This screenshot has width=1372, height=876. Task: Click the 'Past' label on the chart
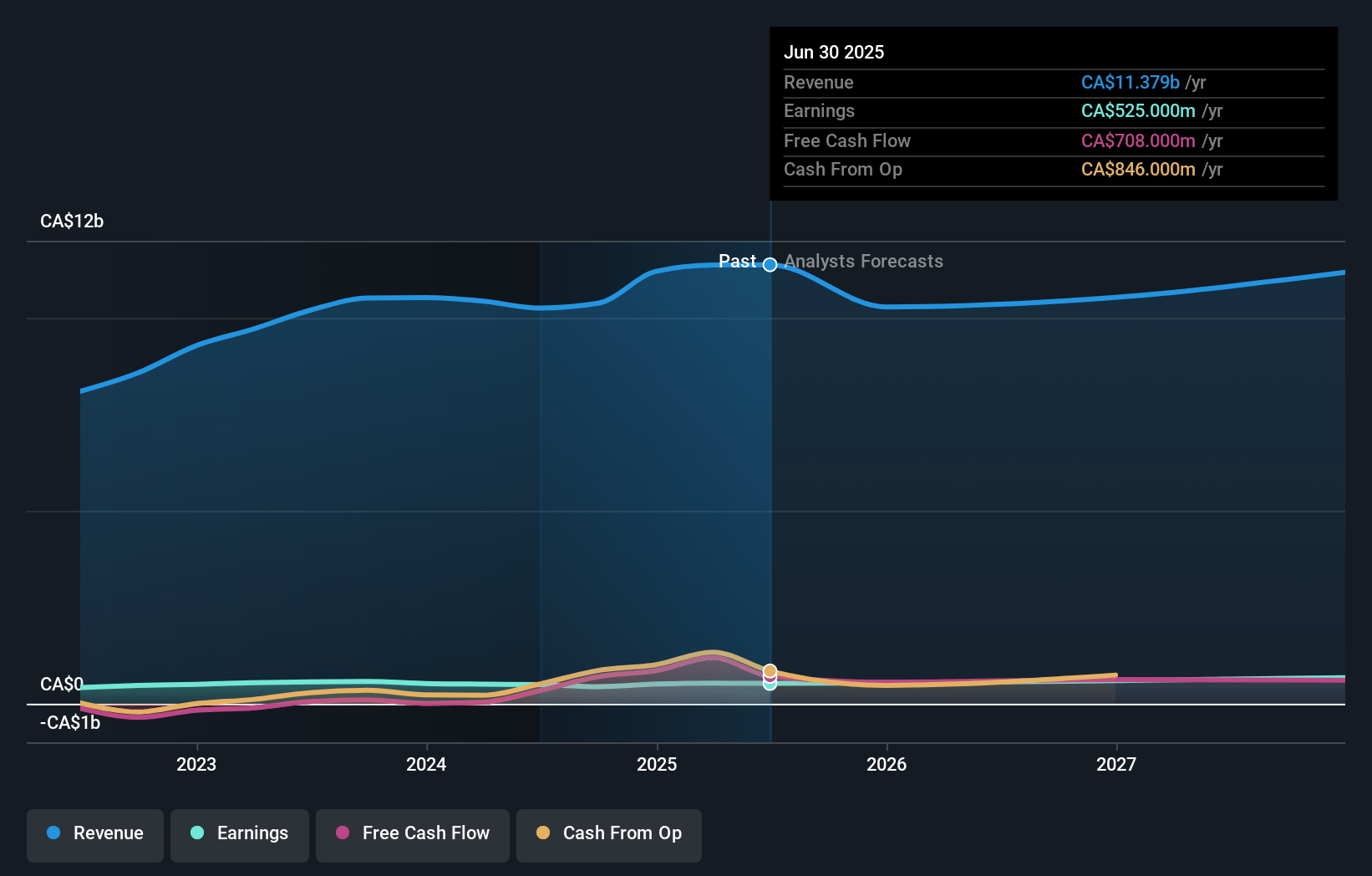pyautogui.click(x=737, y=262)
